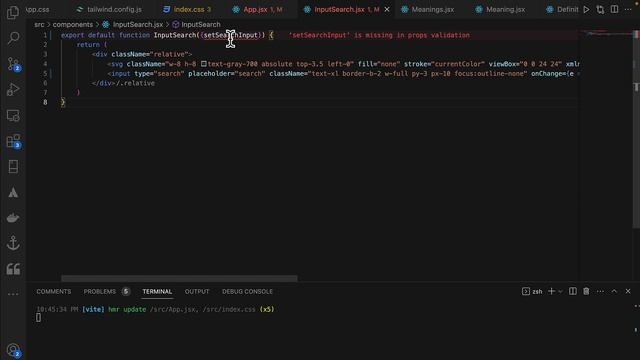
Task: Kill the terminal with trash icon
Action: point(586,291)
